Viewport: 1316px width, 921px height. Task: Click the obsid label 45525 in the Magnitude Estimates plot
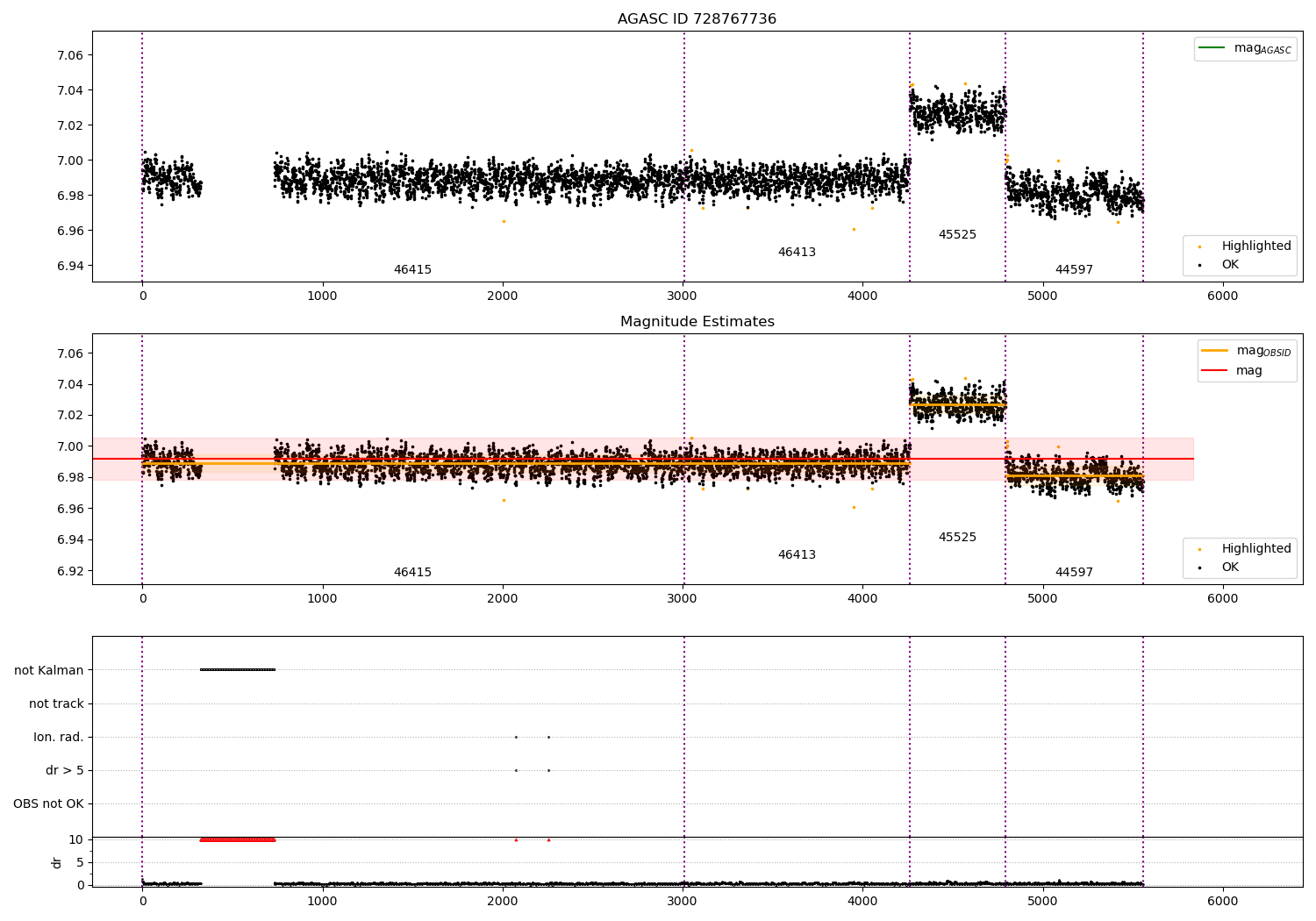[x=957, y=538]
